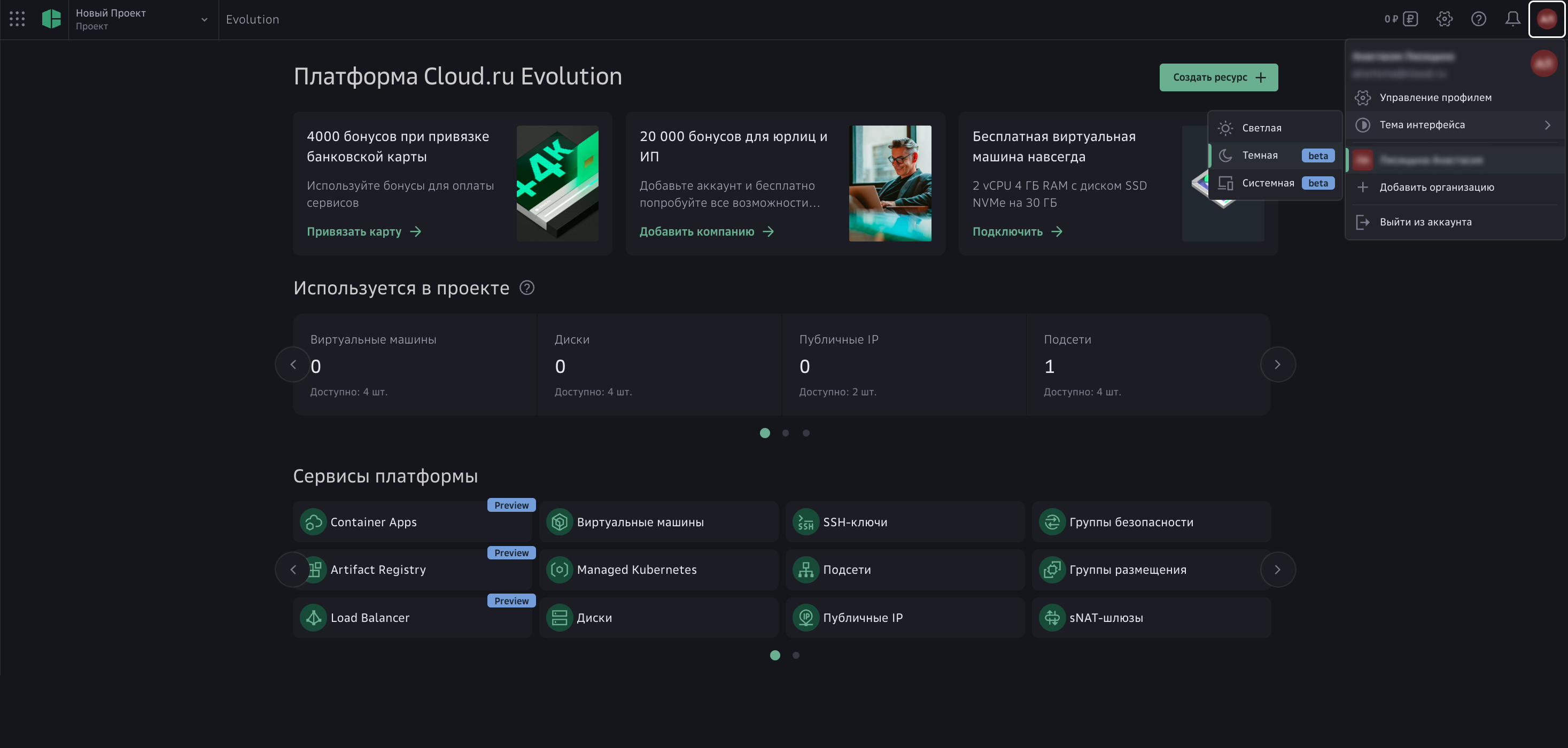Open Подсети service icon

[x=806, y=570]
